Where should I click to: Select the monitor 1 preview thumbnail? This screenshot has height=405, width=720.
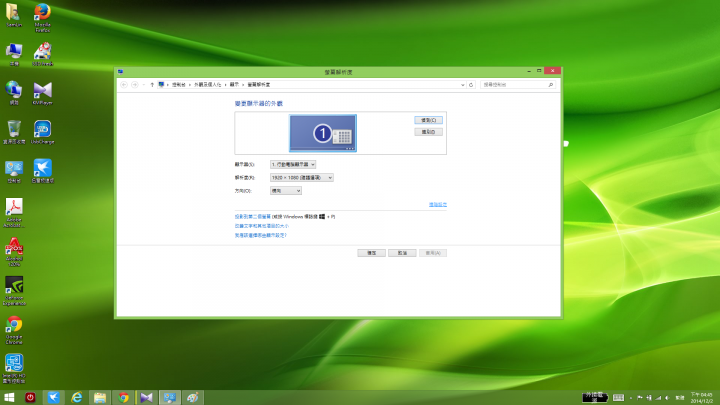(x=323, y=133)
